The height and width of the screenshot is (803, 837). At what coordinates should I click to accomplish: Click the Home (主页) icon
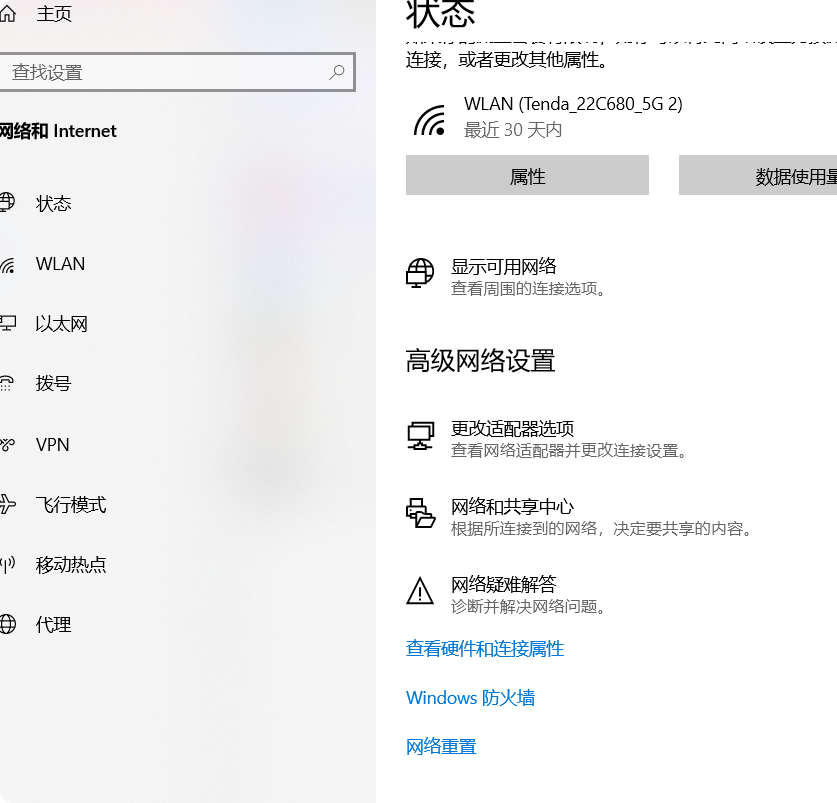[8, 14]
